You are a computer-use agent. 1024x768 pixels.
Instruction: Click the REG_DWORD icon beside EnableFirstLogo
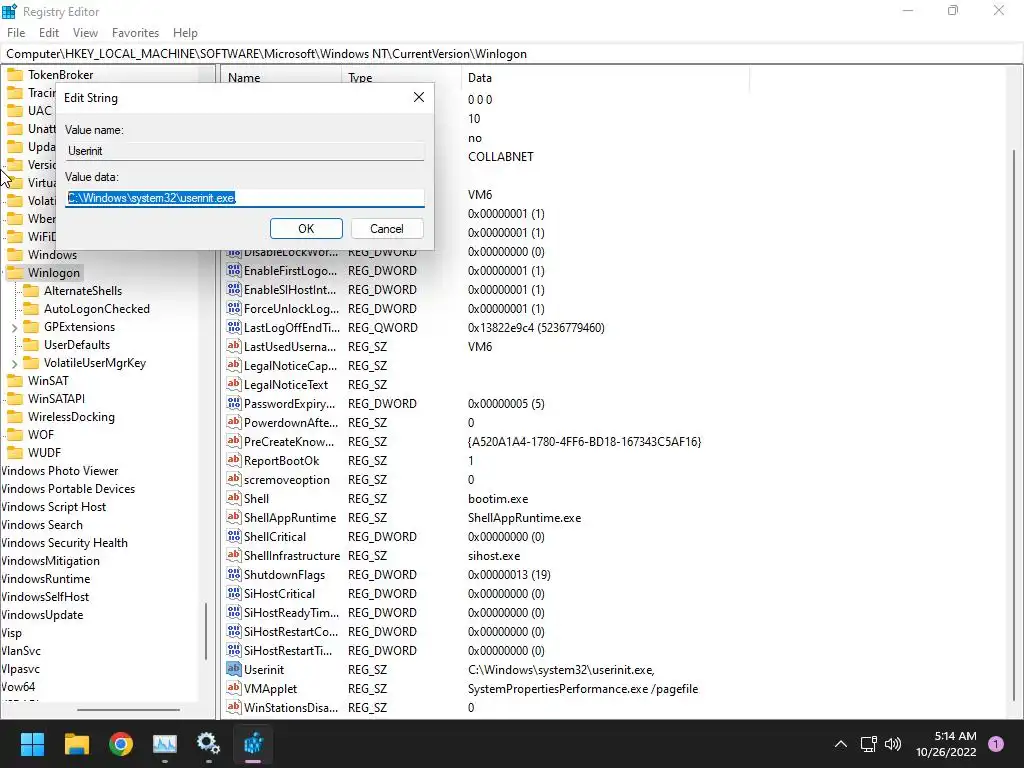233,270
